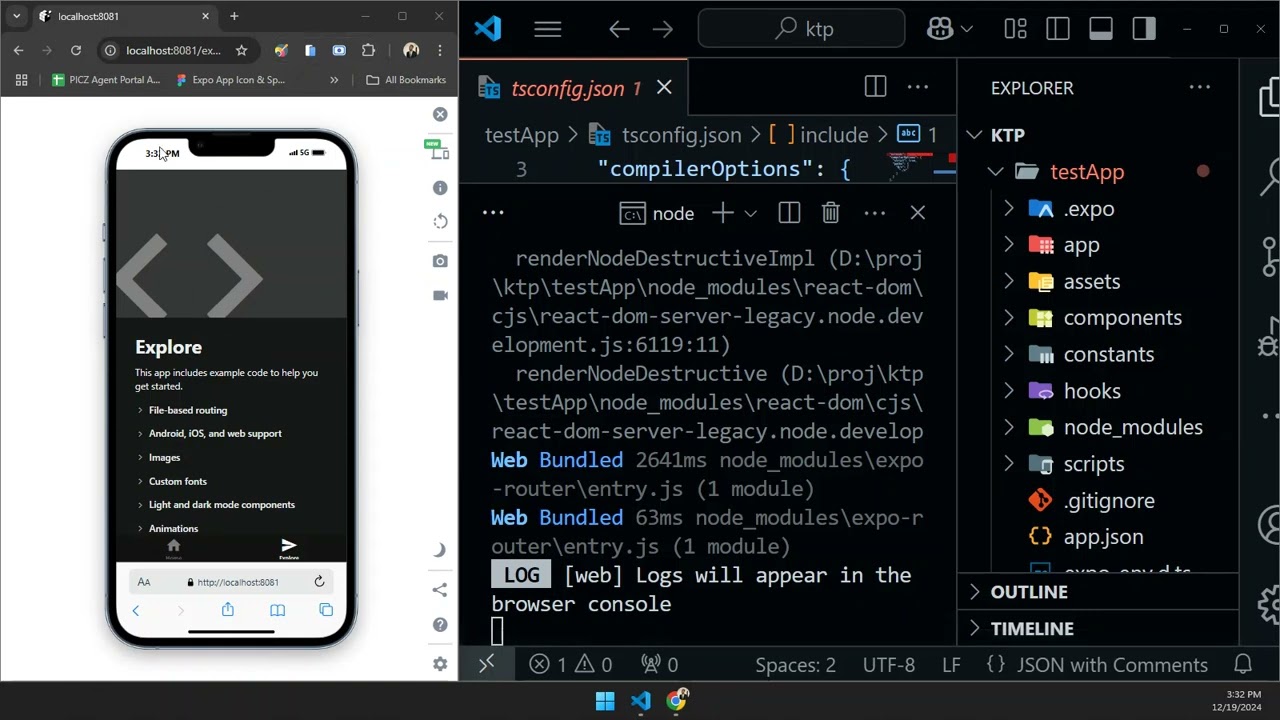1280x720 pixels.
Task: Expand the OUTLINE section
Action: 1098,592
